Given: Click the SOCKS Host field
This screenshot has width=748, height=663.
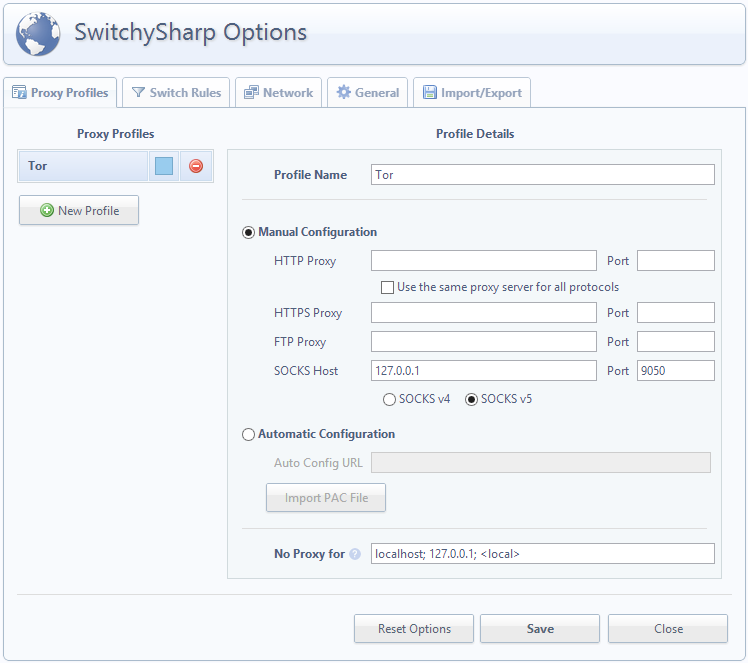Looking at the screenshot, I should 484,371.
